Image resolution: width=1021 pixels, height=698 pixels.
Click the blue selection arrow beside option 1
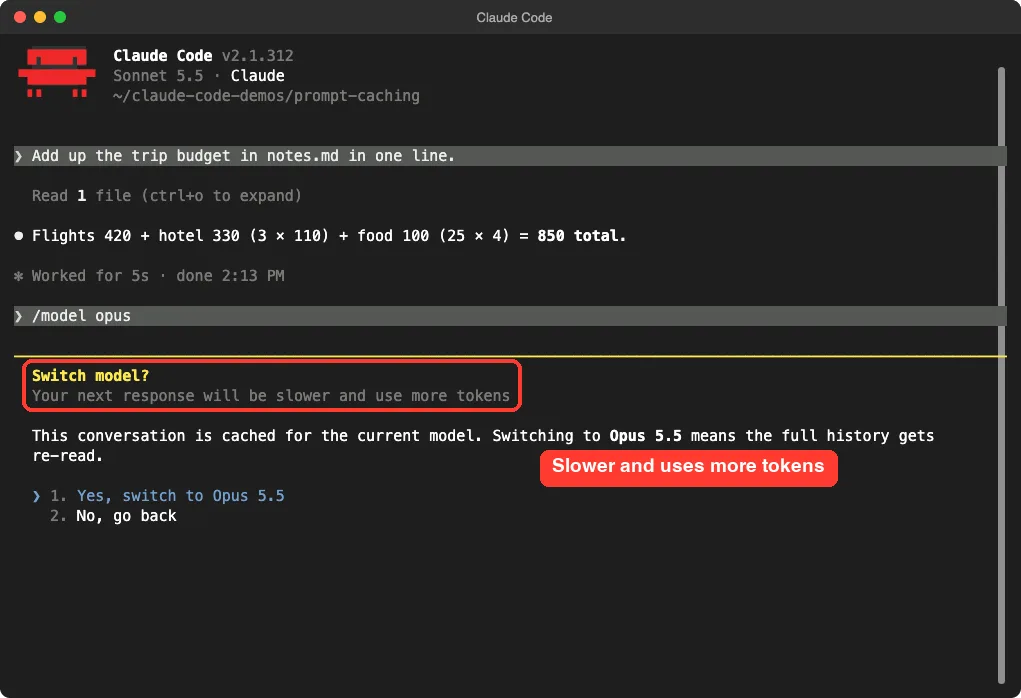pos(36,496)
